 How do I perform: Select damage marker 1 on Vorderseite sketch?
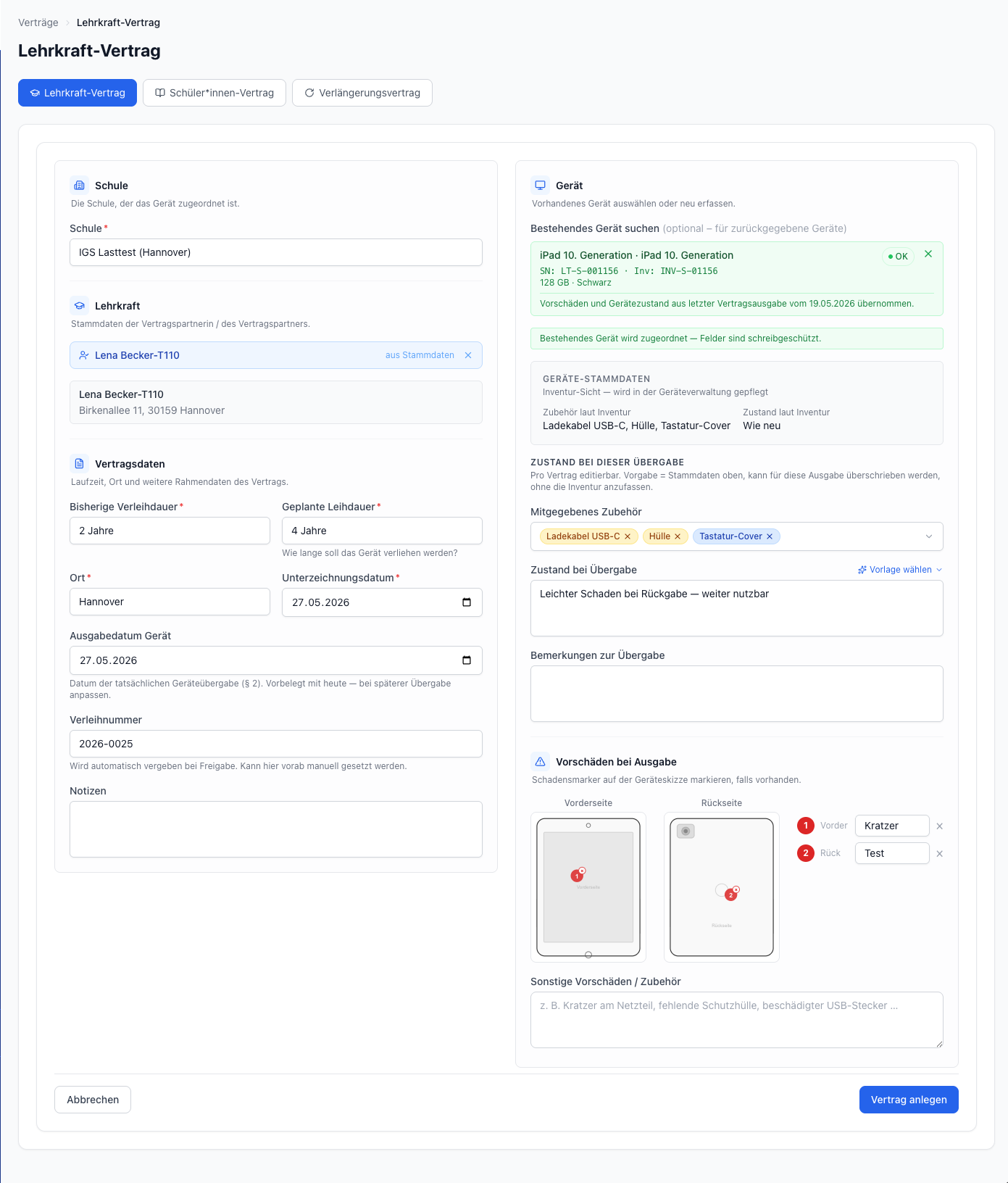coord(577,876)
